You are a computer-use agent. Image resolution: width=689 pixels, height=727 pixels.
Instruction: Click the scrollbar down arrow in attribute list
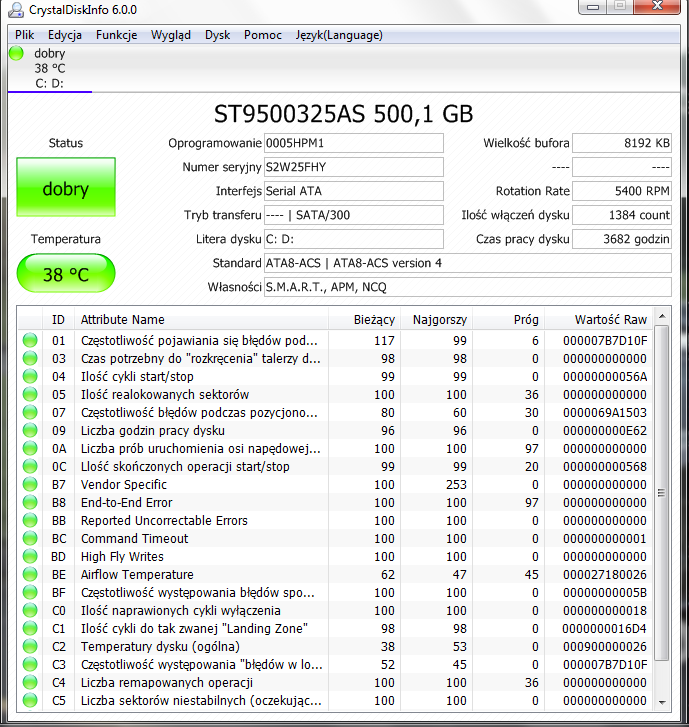[662, 703]
